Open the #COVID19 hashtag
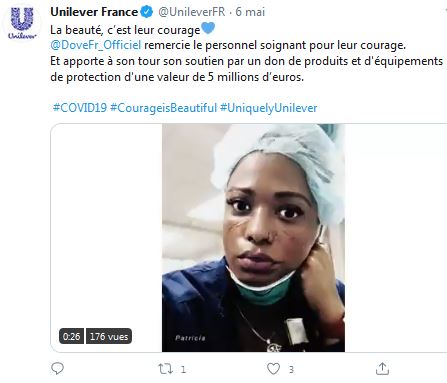 [x=80, y=108]
